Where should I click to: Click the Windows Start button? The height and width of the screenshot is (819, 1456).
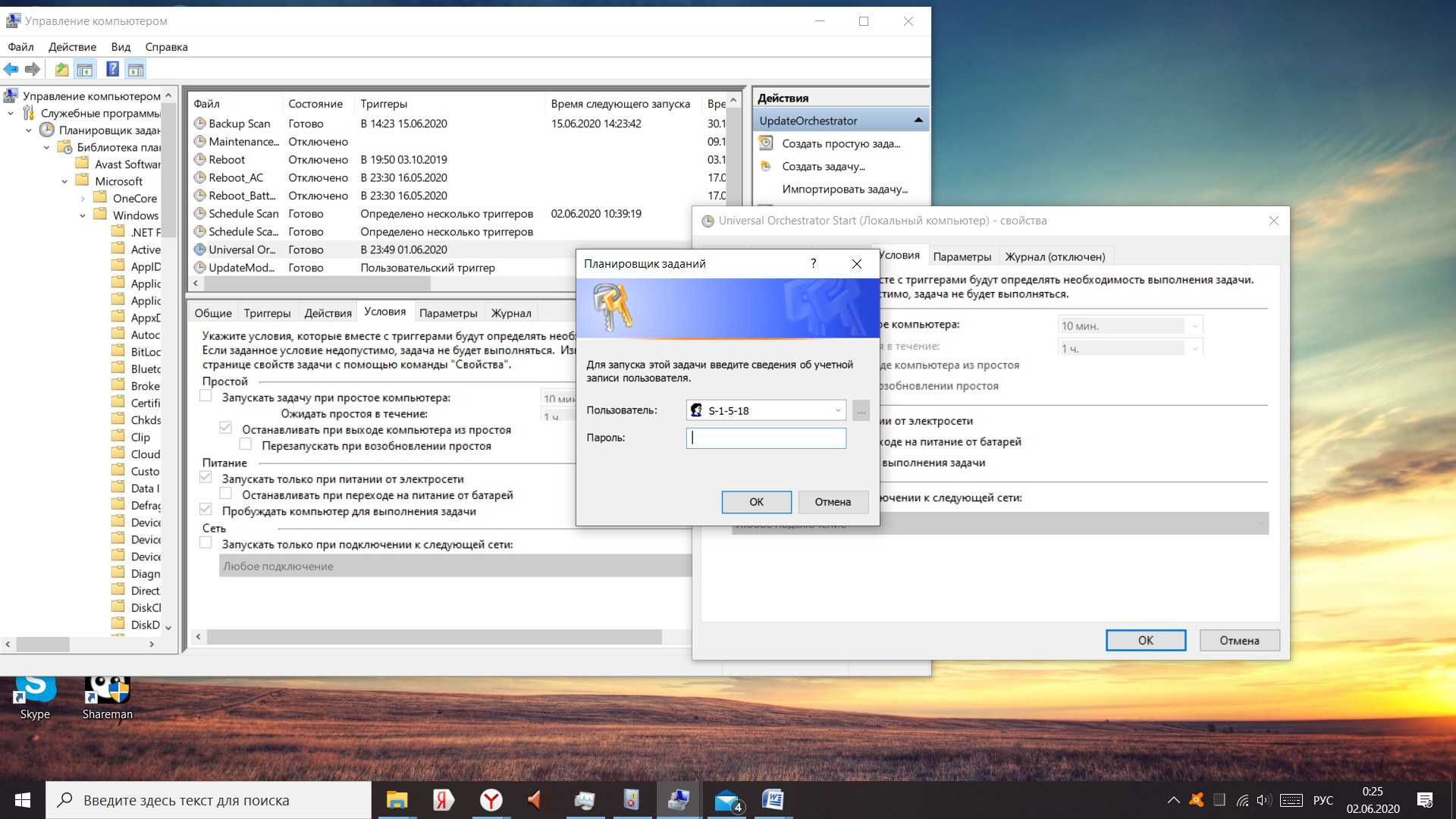(23, 800)
